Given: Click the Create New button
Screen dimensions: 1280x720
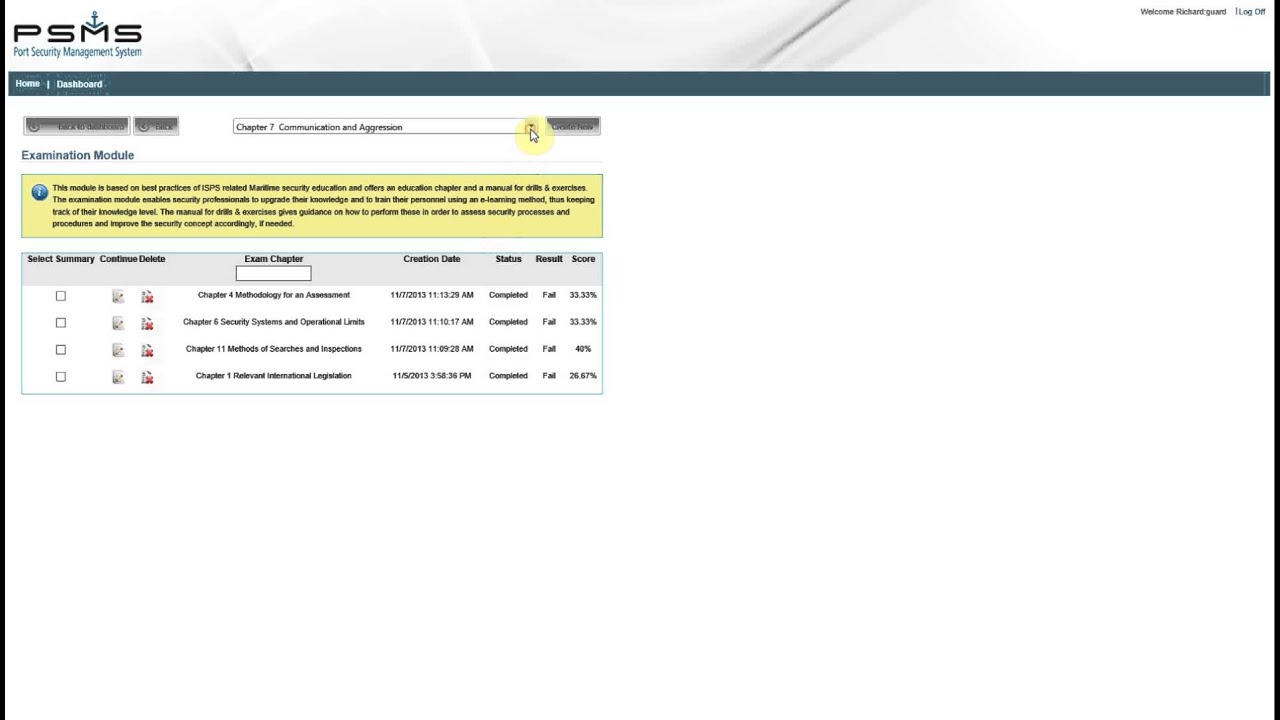Looking at the screenshot, I should tap(572, 127).
